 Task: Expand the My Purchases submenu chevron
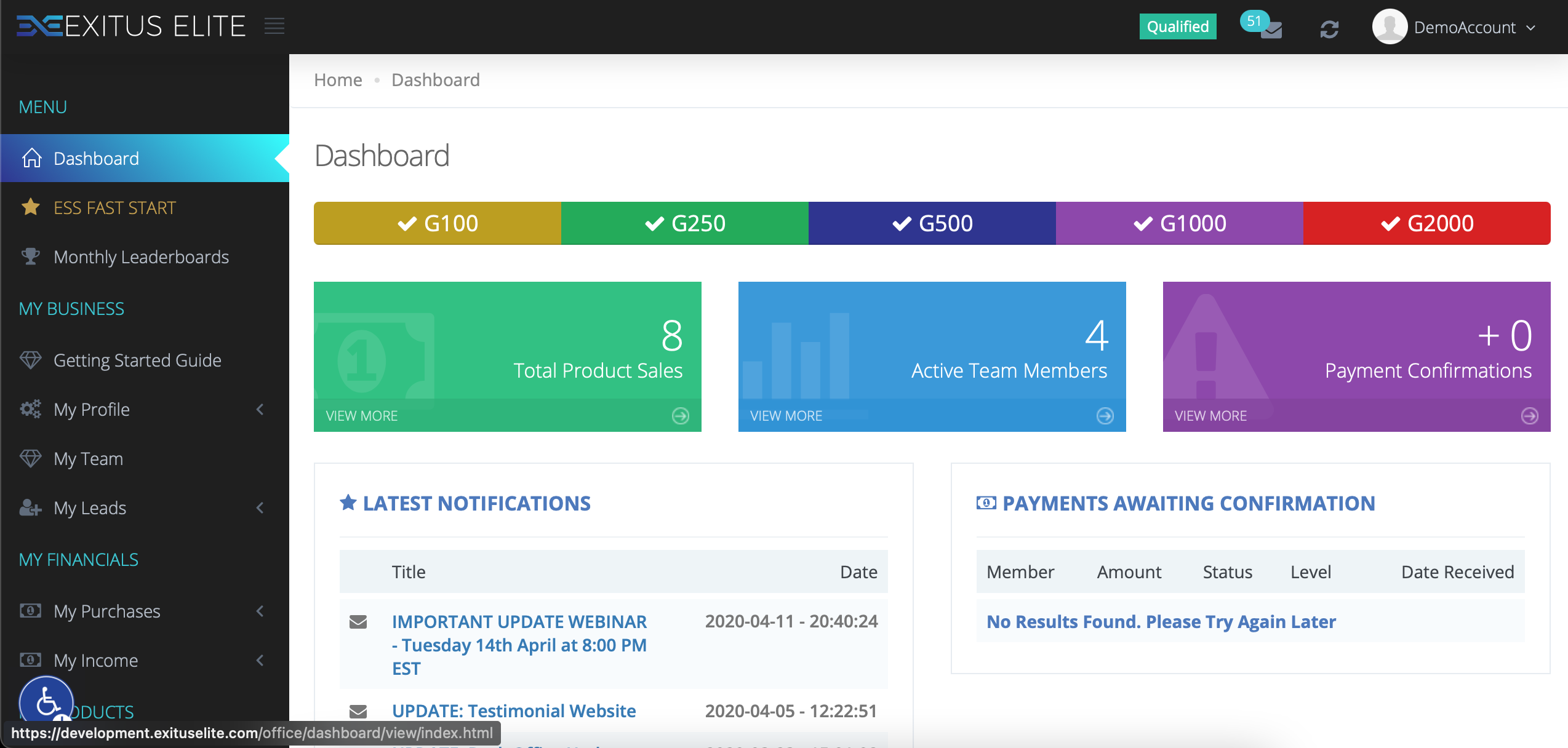coord(260,611)
